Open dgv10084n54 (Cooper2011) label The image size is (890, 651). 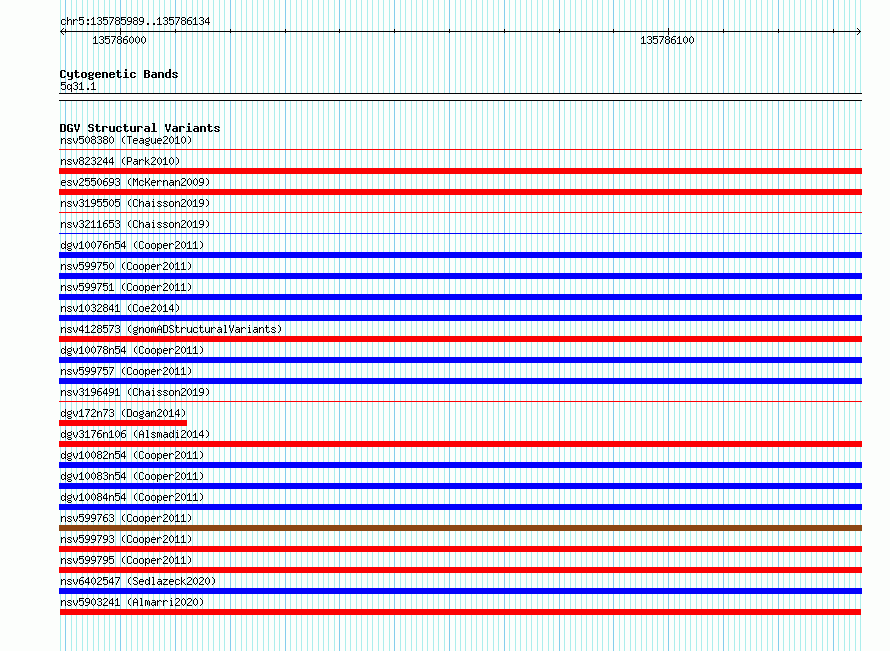132,497
